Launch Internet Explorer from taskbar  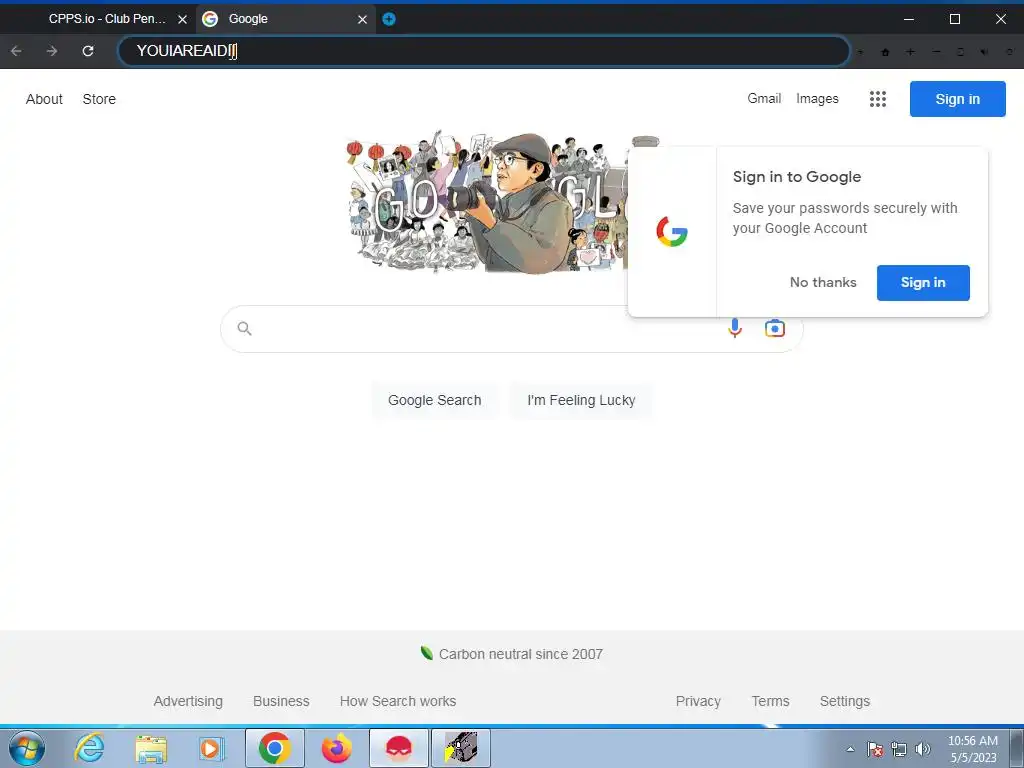click(x=89, y=748)
